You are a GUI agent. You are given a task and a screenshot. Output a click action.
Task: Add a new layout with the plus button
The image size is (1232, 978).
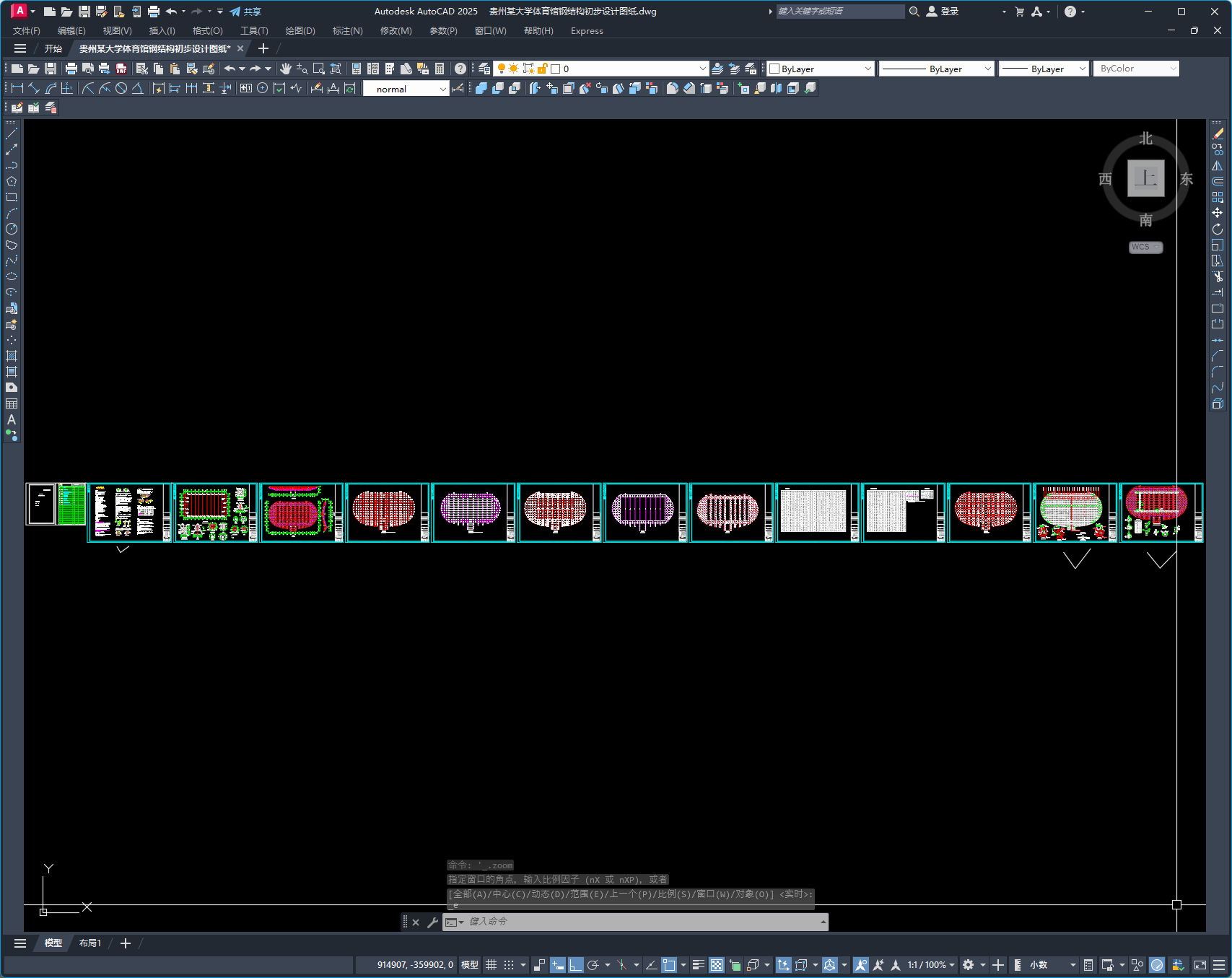pyautogui.click(x=125, y=943)
